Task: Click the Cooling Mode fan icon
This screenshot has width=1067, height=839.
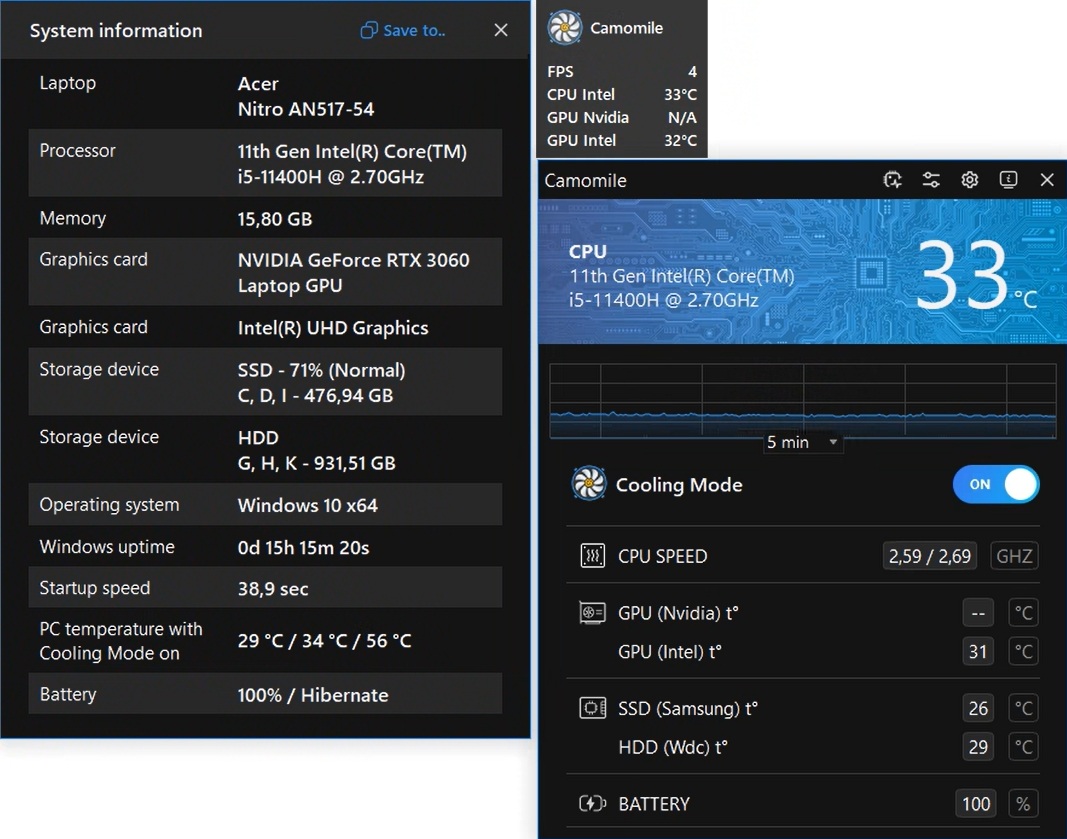Action: point(589,485)
